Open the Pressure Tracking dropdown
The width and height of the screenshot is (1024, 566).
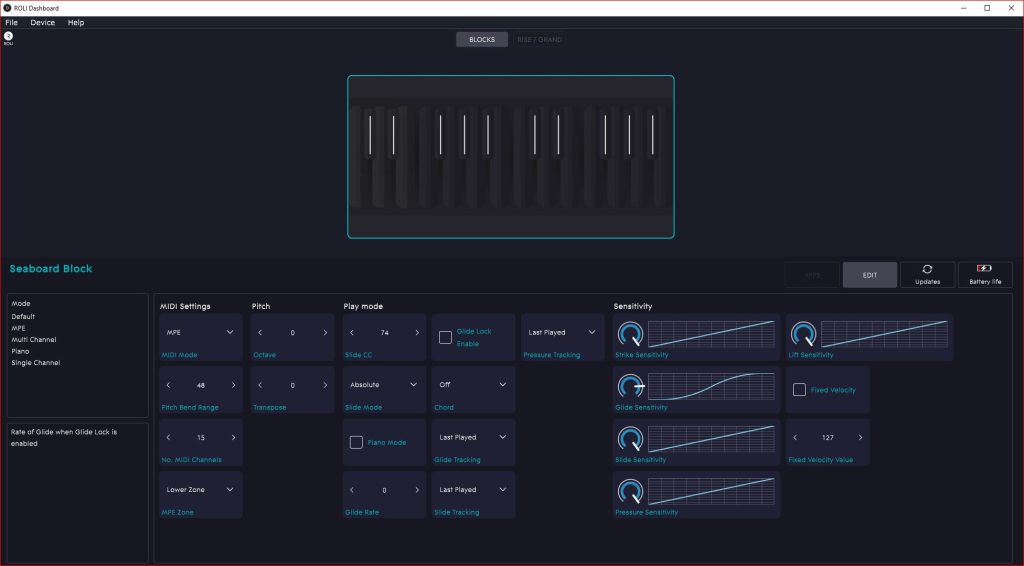[x=562, y=332]
